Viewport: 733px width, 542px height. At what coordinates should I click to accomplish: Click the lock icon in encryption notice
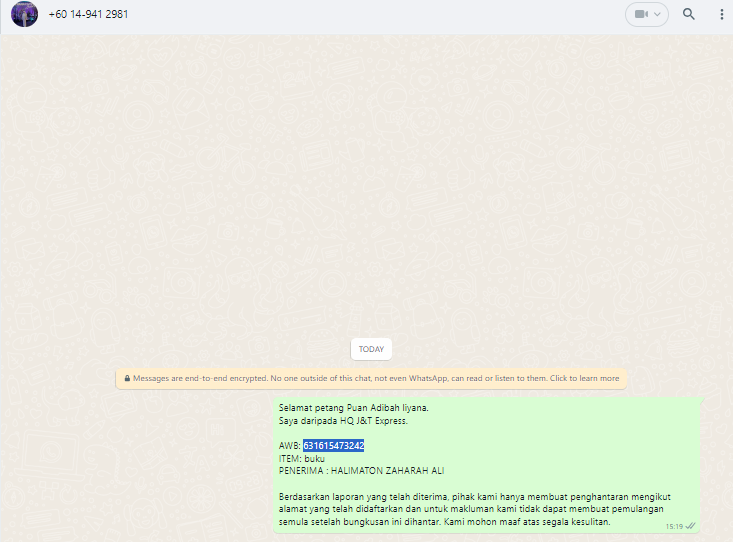click(127, 378)
